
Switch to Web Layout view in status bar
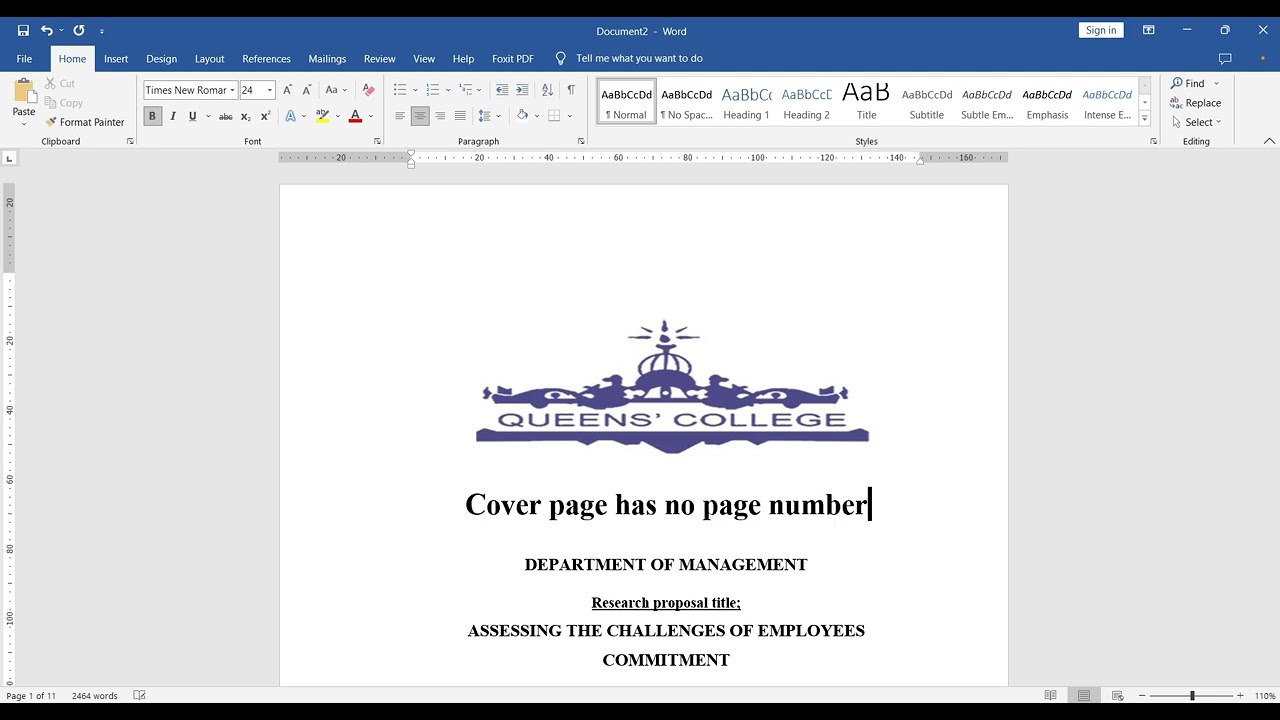tap(1117, 695)
